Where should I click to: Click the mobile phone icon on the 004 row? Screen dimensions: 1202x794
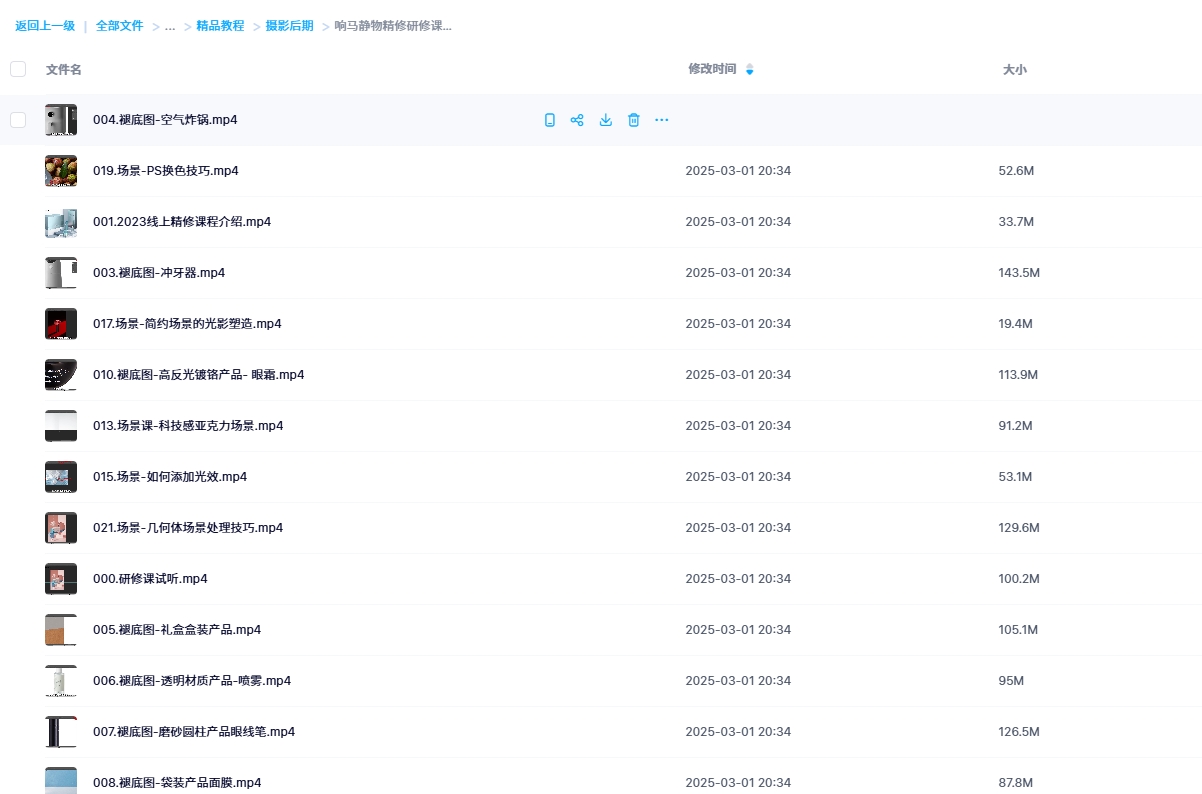pos(549,120)
